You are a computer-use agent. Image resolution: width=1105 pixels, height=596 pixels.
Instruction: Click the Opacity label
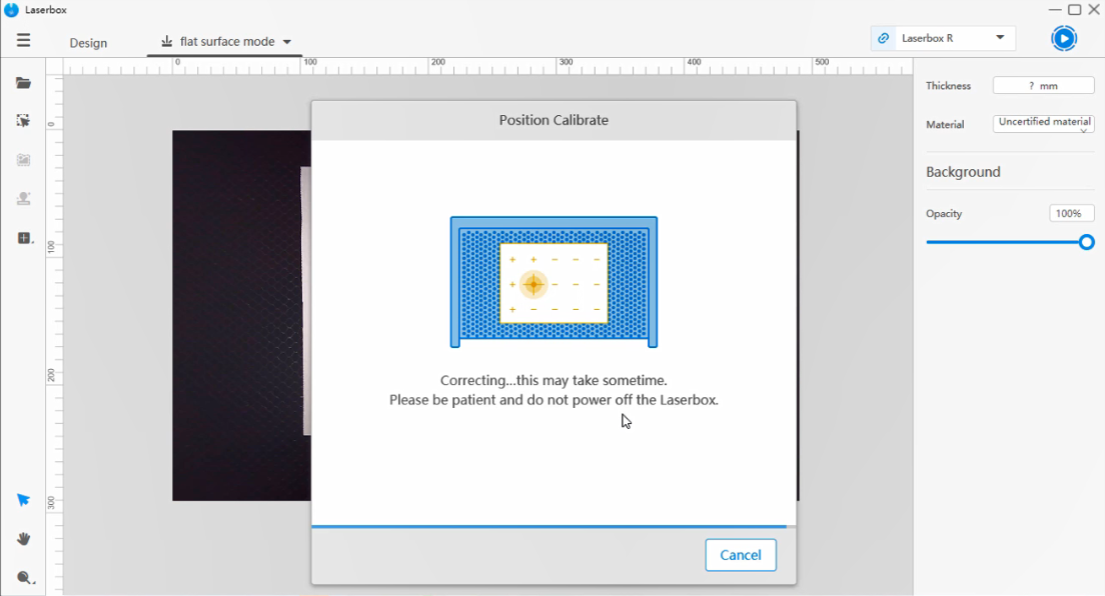coord(944,213)
